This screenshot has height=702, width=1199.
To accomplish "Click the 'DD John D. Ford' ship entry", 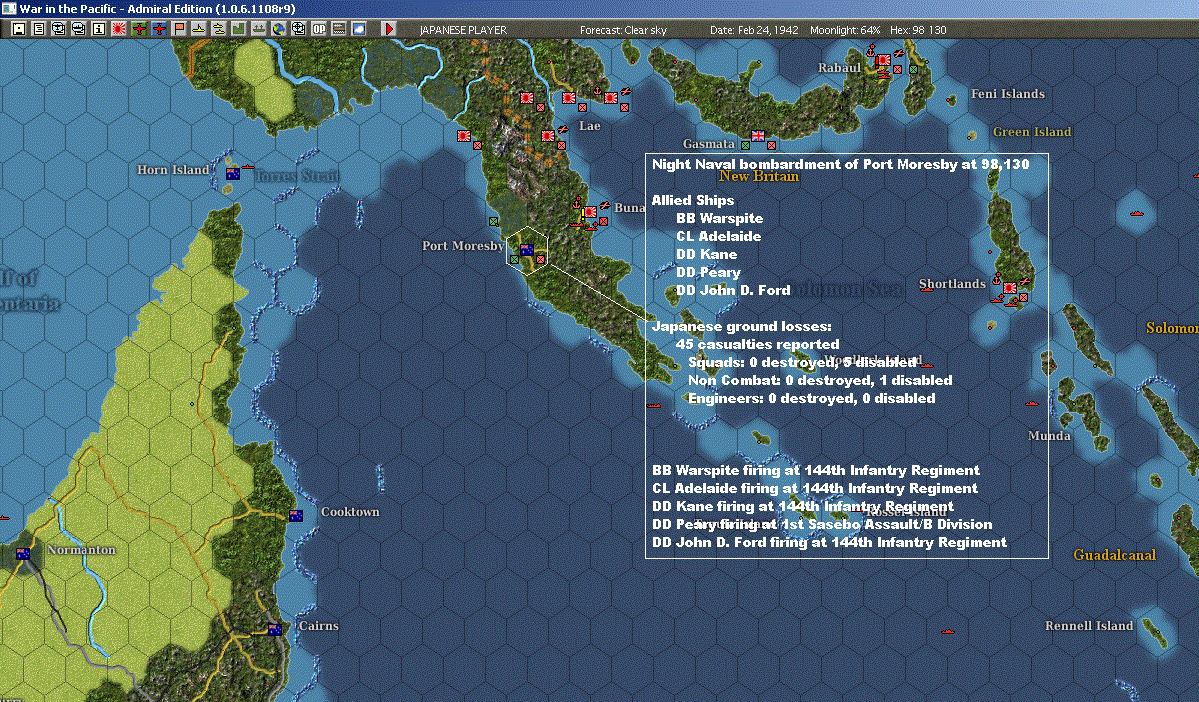I will click(x=733, y=290).
